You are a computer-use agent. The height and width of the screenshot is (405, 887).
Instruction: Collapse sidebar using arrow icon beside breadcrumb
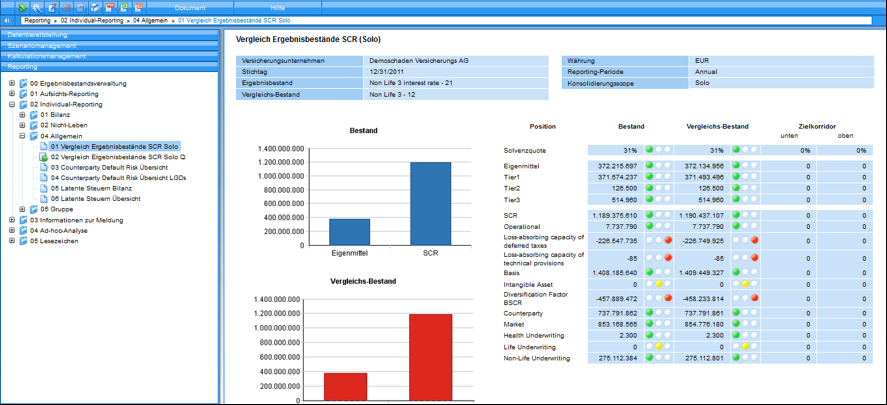click(x=8, y=20)
